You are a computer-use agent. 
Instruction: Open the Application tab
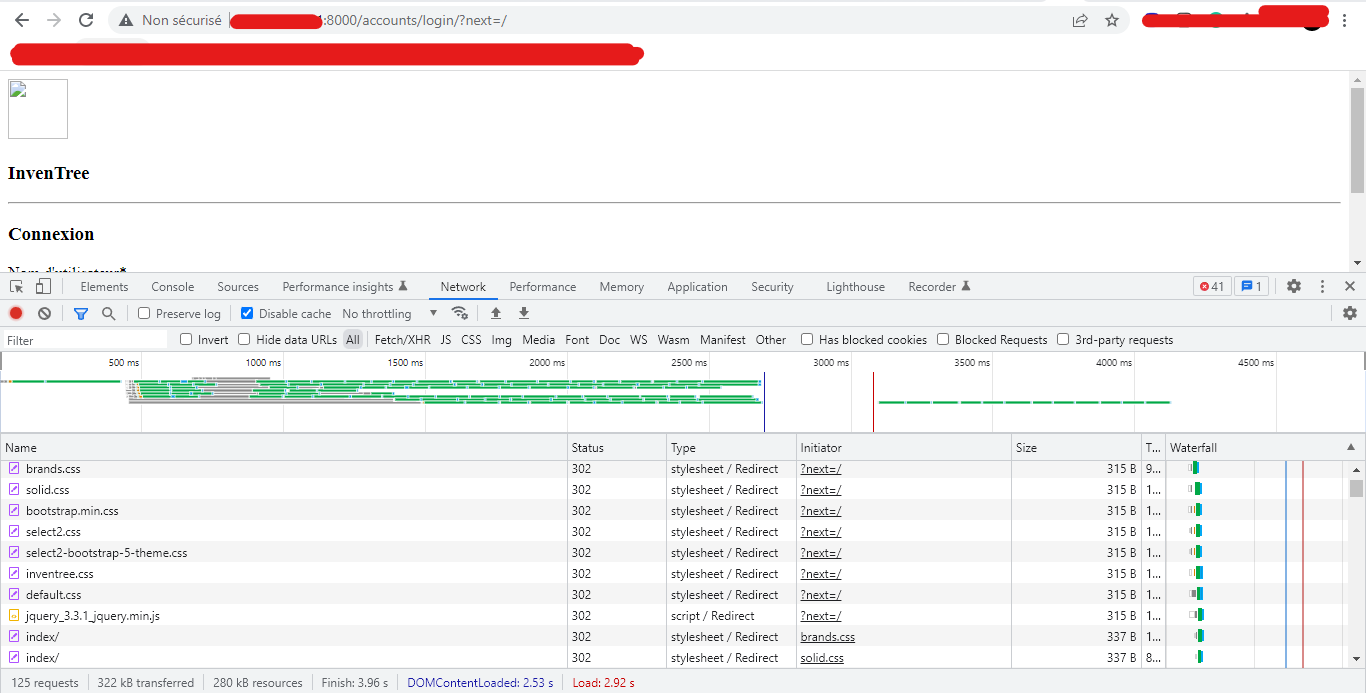[x=697, y=287]
